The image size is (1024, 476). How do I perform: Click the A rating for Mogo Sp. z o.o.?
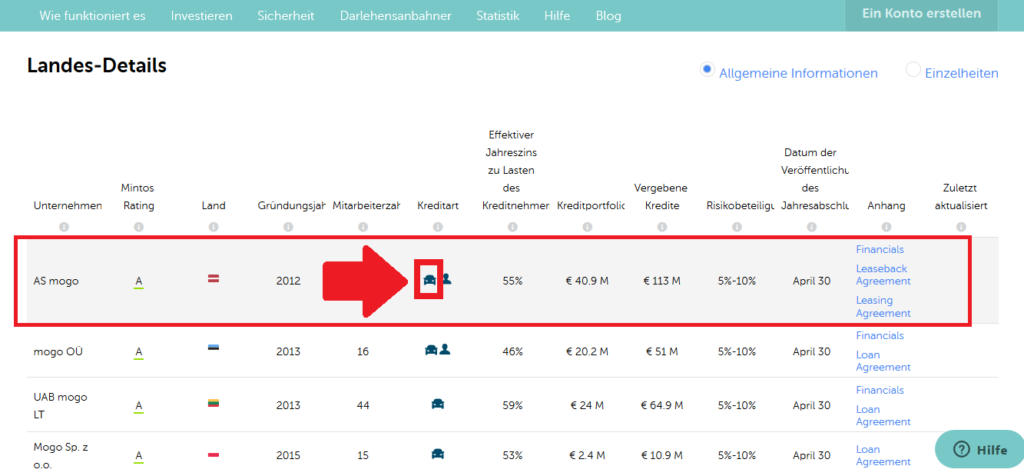point(138,456)
